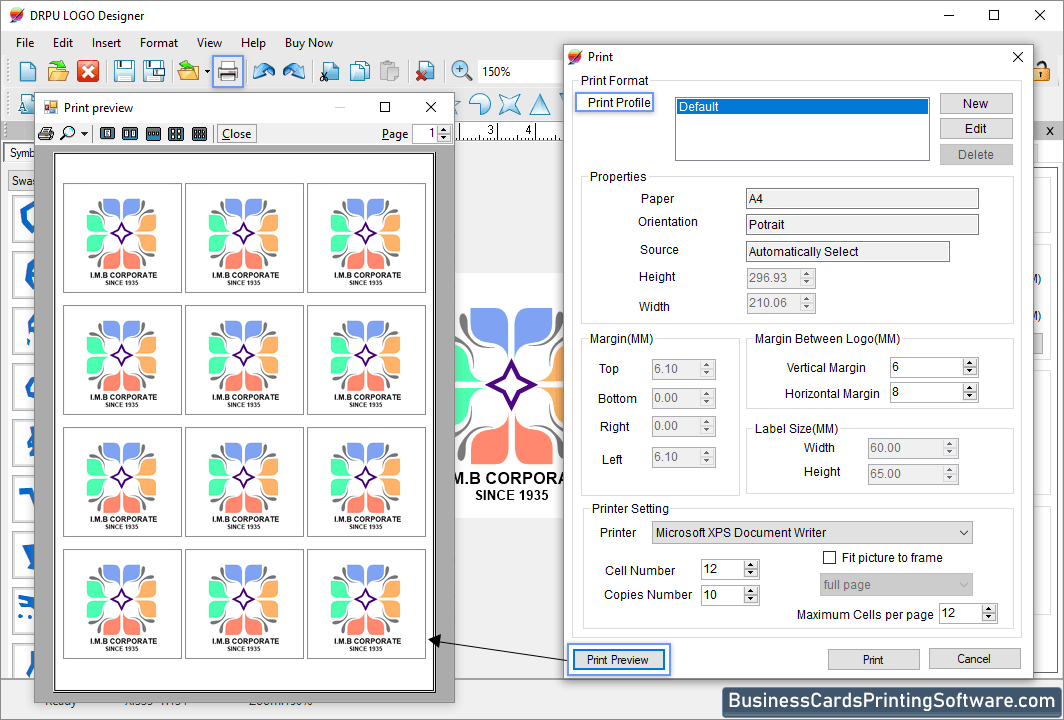The width and height of the screenshot is (1064, 720).
Task: Click the red X close document icon
Action: (x=88, y=71)
